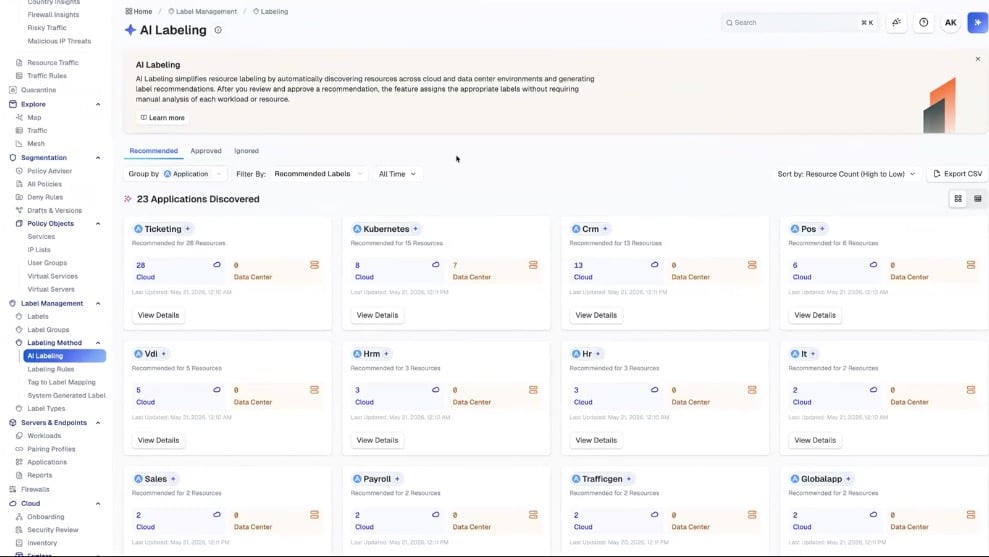Click the Label Management breadcrumb

(x=202, y=11)
